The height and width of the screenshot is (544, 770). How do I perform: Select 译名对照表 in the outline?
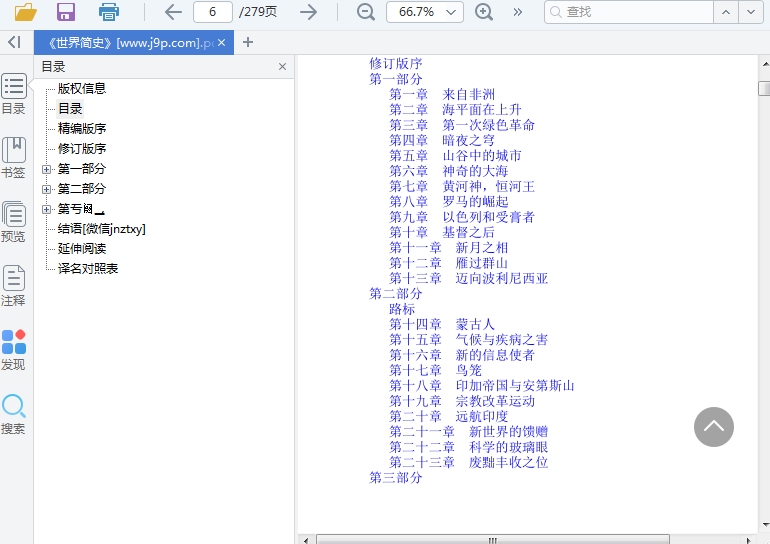tap(88, 269)
